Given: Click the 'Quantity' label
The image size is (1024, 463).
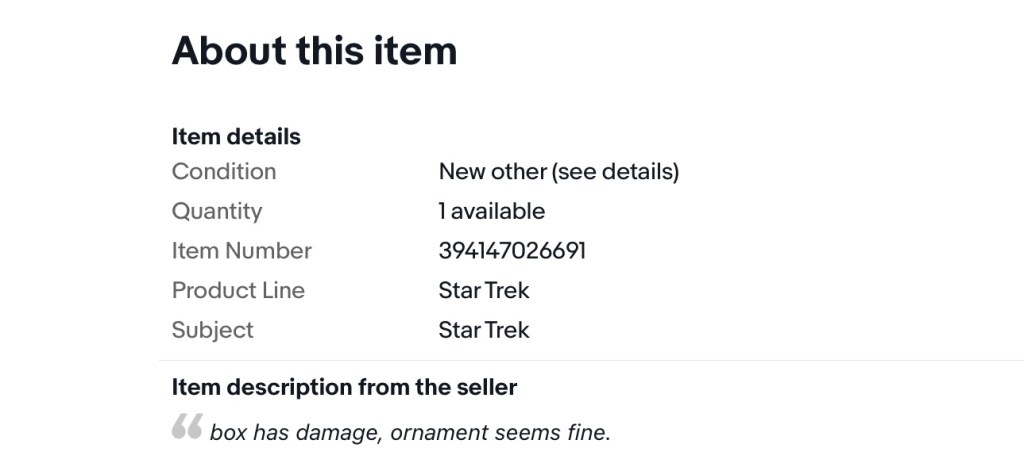Looking at the screenshot, I should click(x=217, y=211).
